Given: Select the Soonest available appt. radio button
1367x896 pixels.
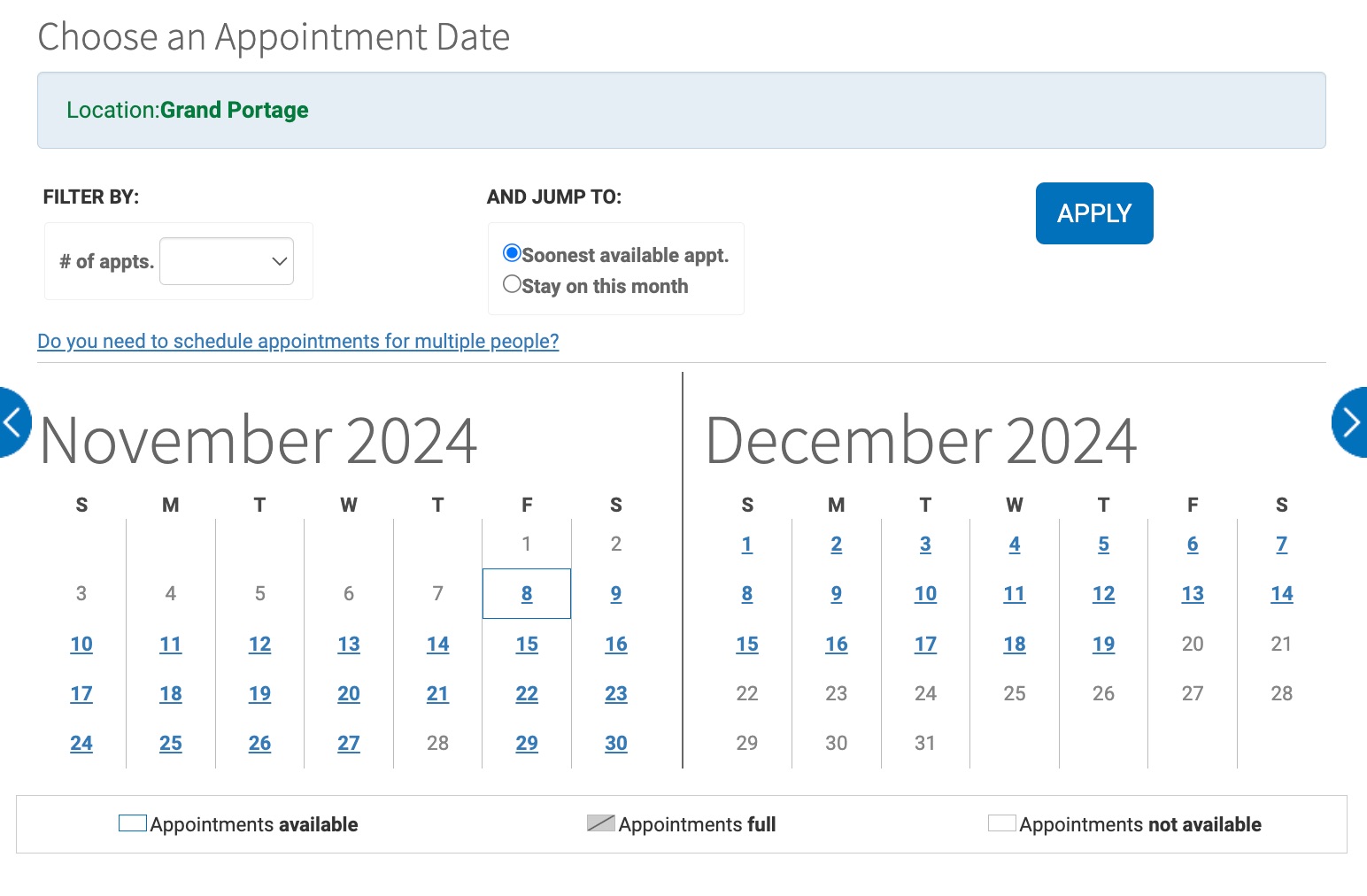Looking at the screenshot, I should 512,252.
